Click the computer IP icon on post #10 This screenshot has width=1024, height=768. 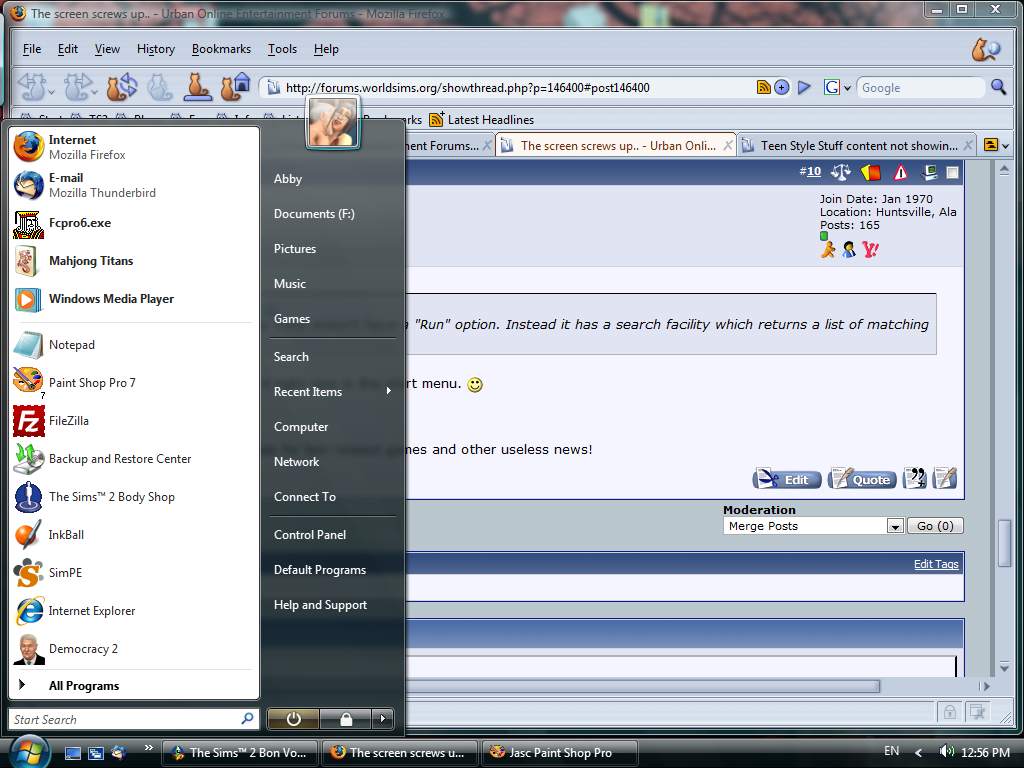click(x=930, y=172)
